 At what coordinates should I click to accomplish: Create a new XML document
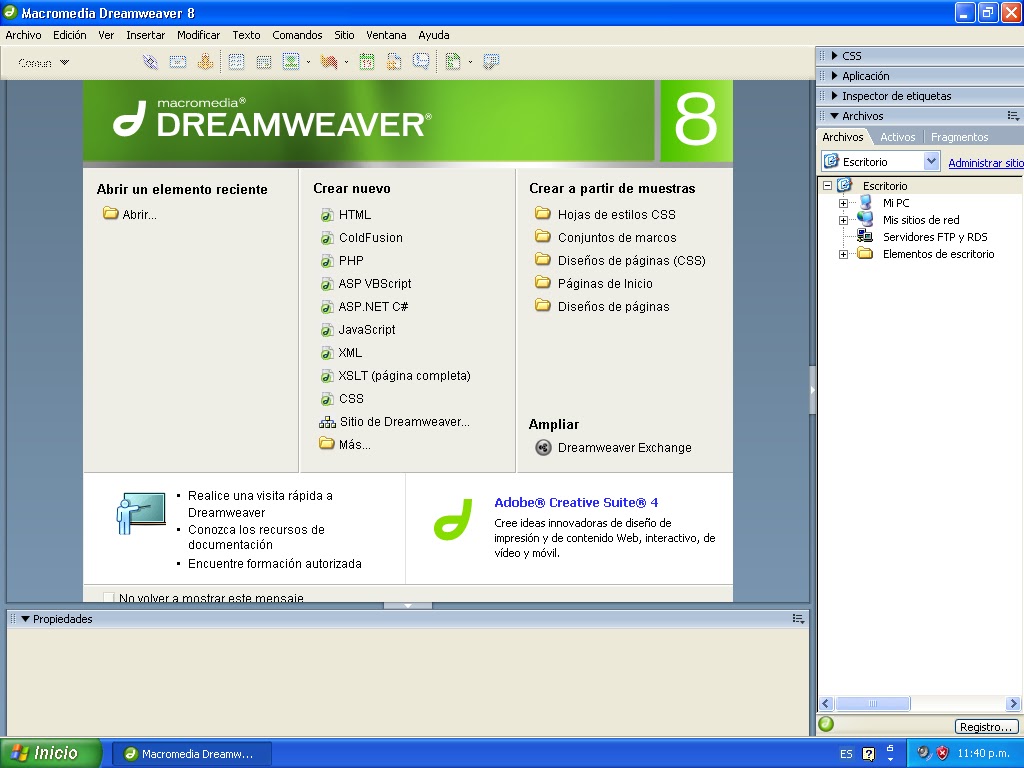342,353
